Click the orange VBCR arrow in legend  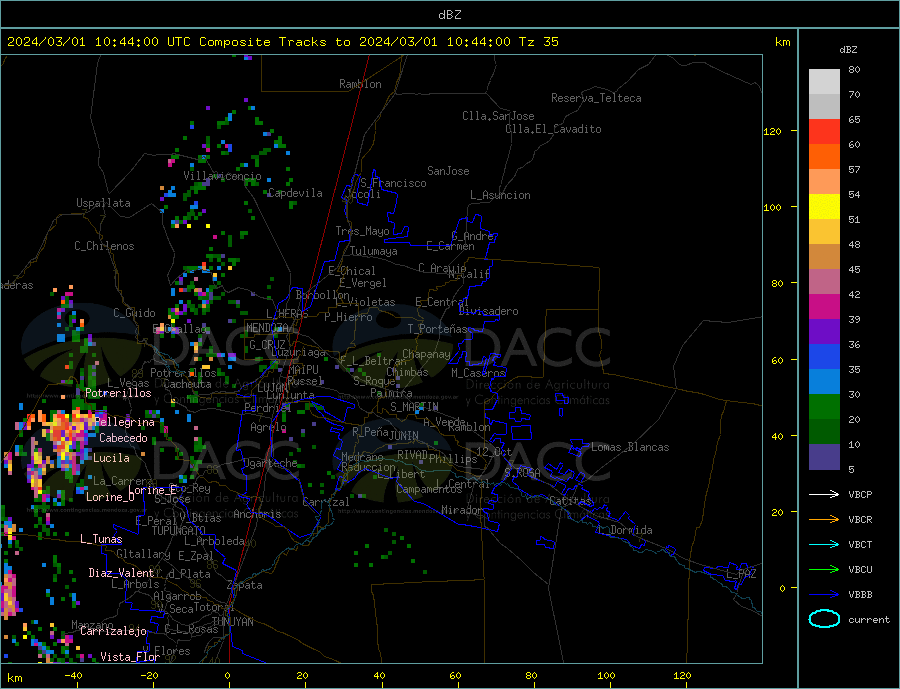[x=824, y=520]
